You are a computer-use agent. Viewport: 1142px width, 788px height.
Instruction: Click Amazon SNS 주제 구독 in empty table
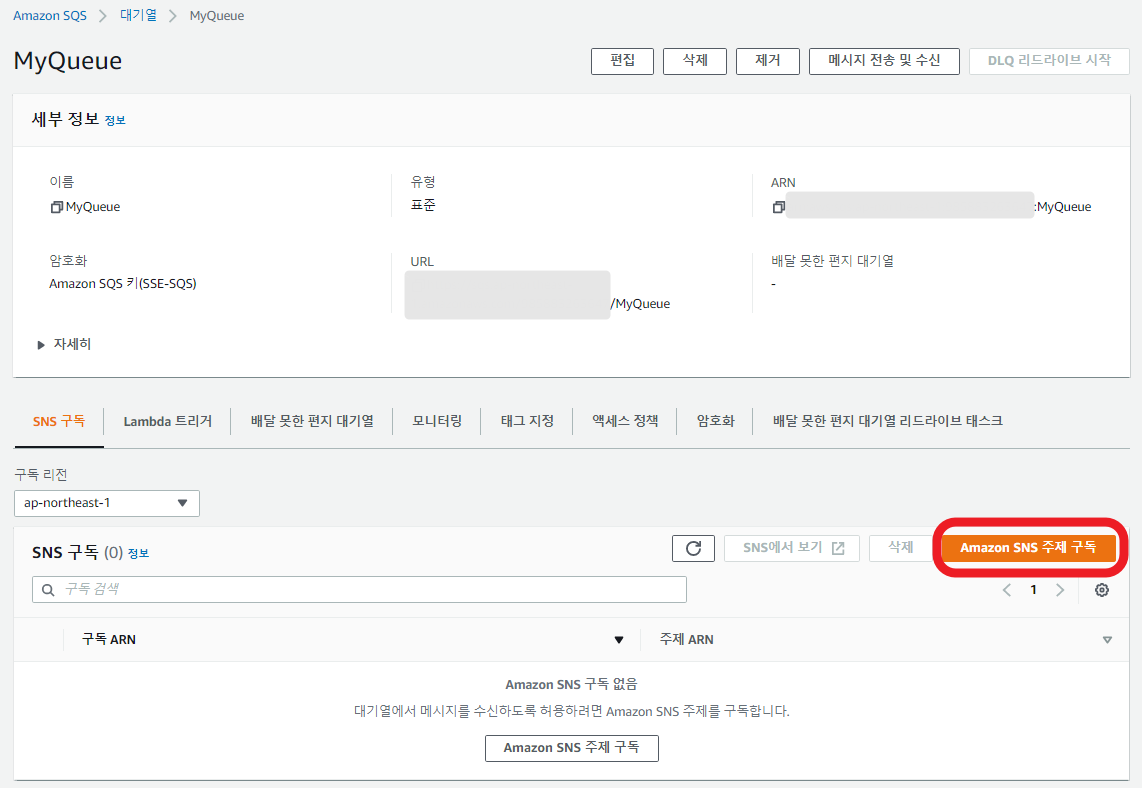pyautogui.click(x=572, y=748)
